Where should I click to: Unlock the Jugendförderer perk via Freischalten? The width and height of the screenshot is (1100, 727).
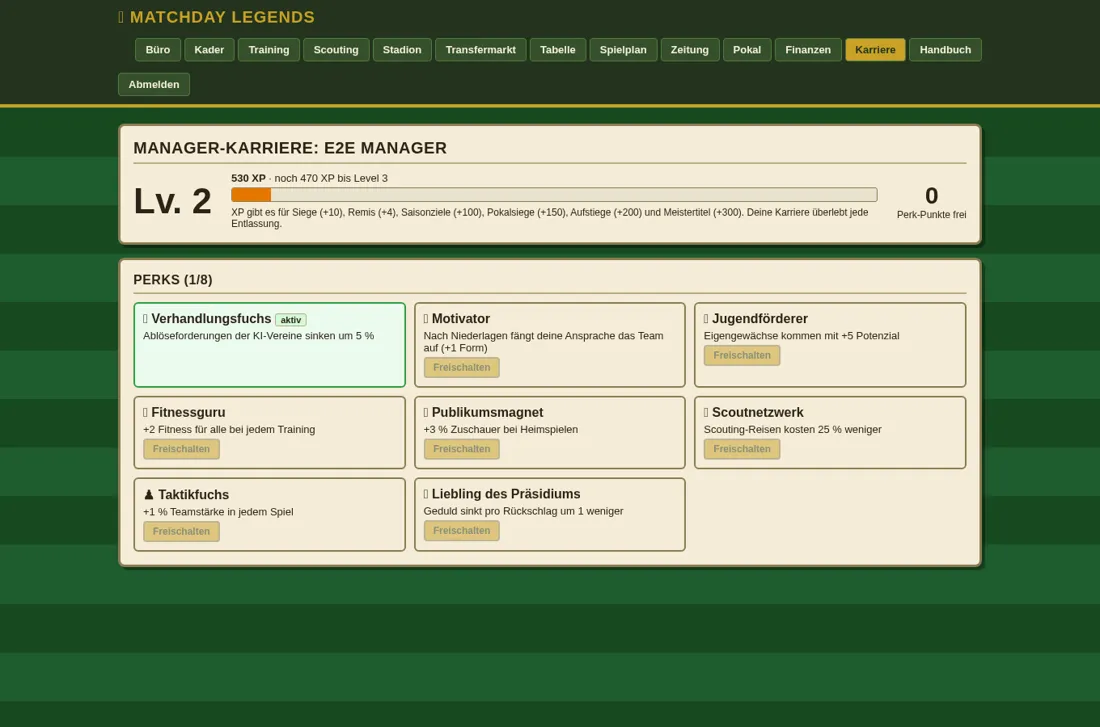click(x=742, y=355)
